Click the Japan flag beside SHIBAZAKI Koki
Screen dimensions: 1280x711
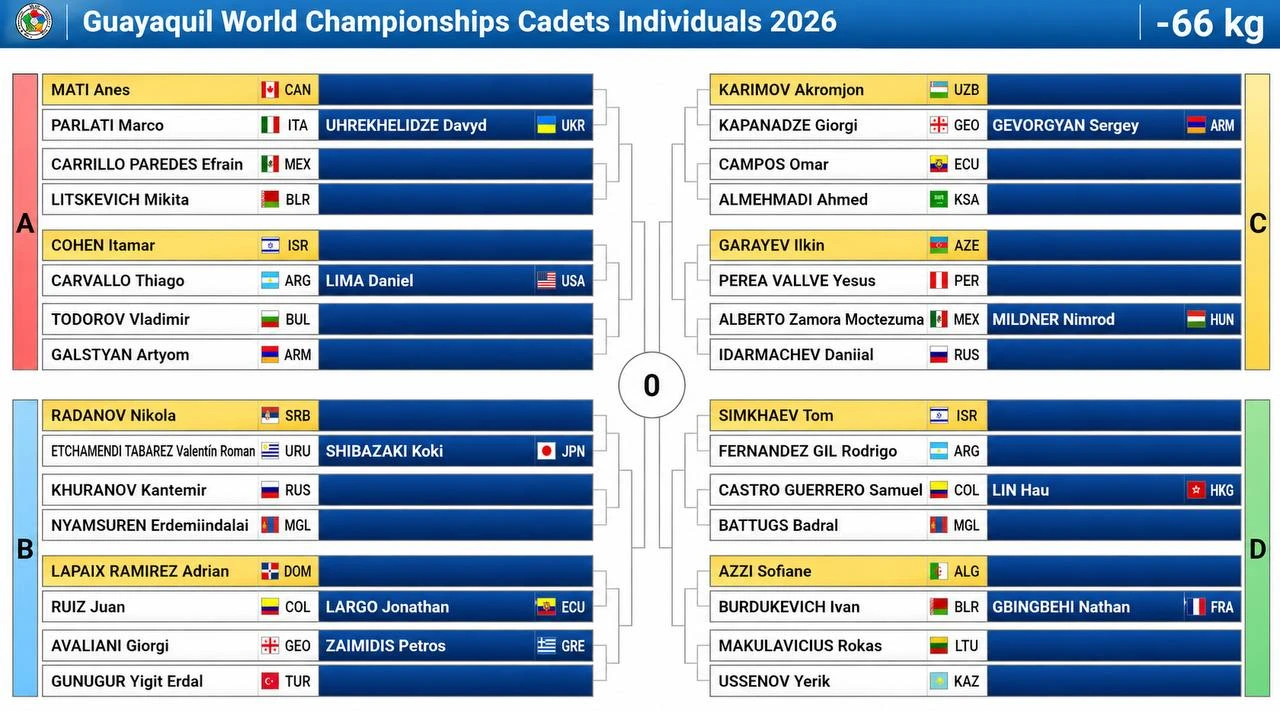tap(547, 451)
